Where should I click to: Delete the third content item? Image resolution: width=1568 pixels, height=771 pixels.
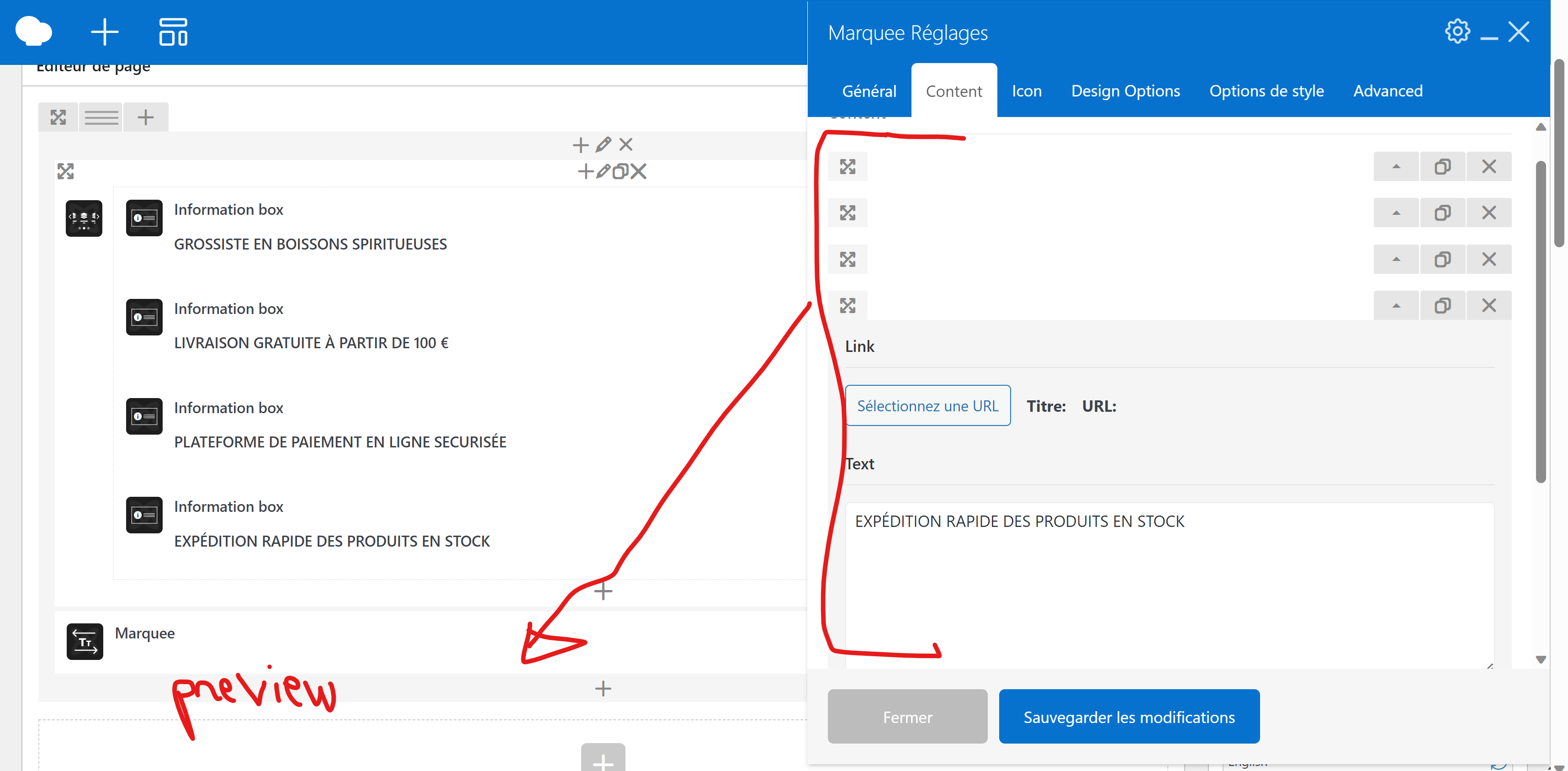(x=1489, y=260)
